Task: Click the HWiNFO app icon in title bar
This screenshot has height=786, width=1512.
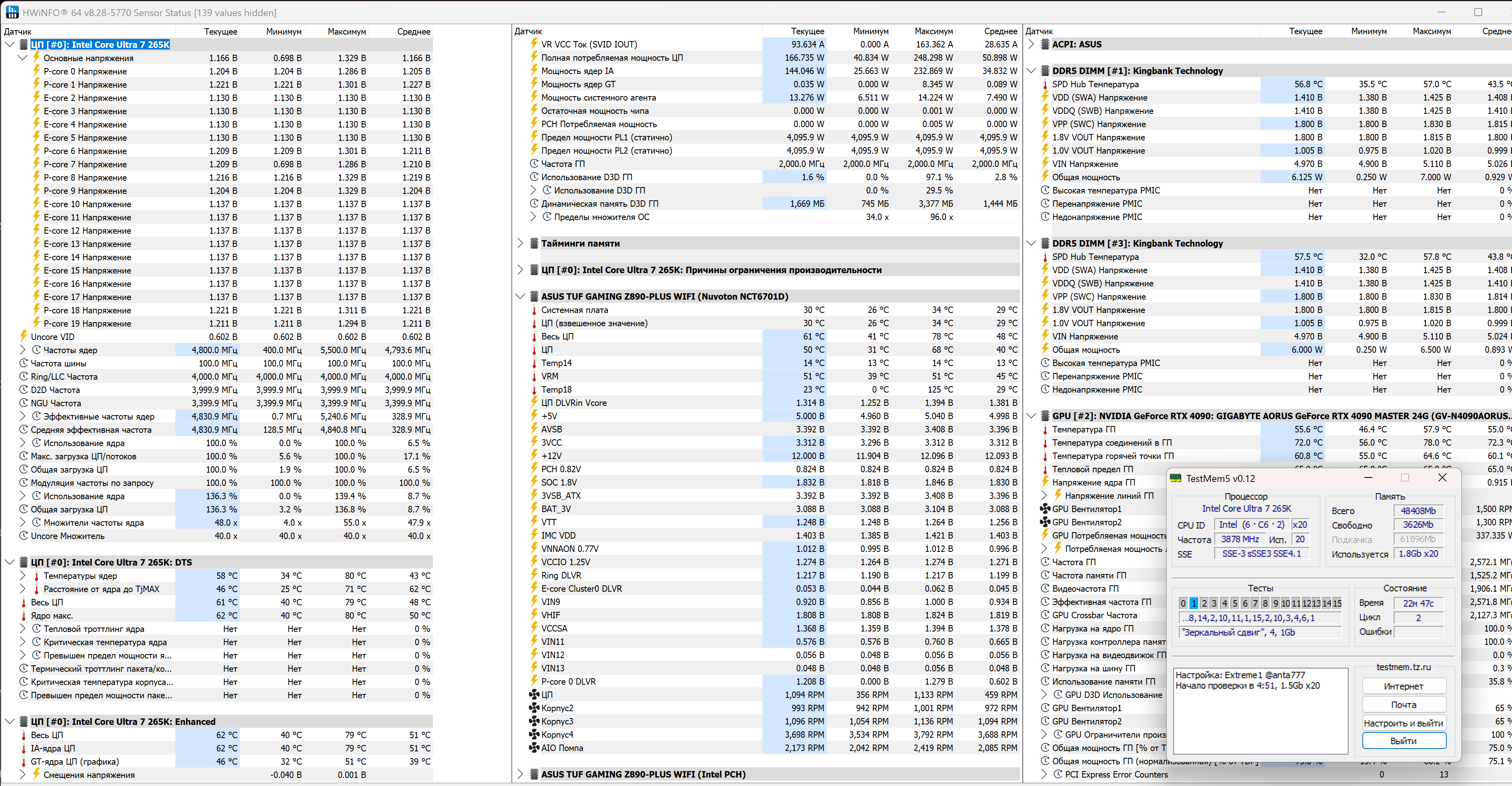Action: click(12, 12)
